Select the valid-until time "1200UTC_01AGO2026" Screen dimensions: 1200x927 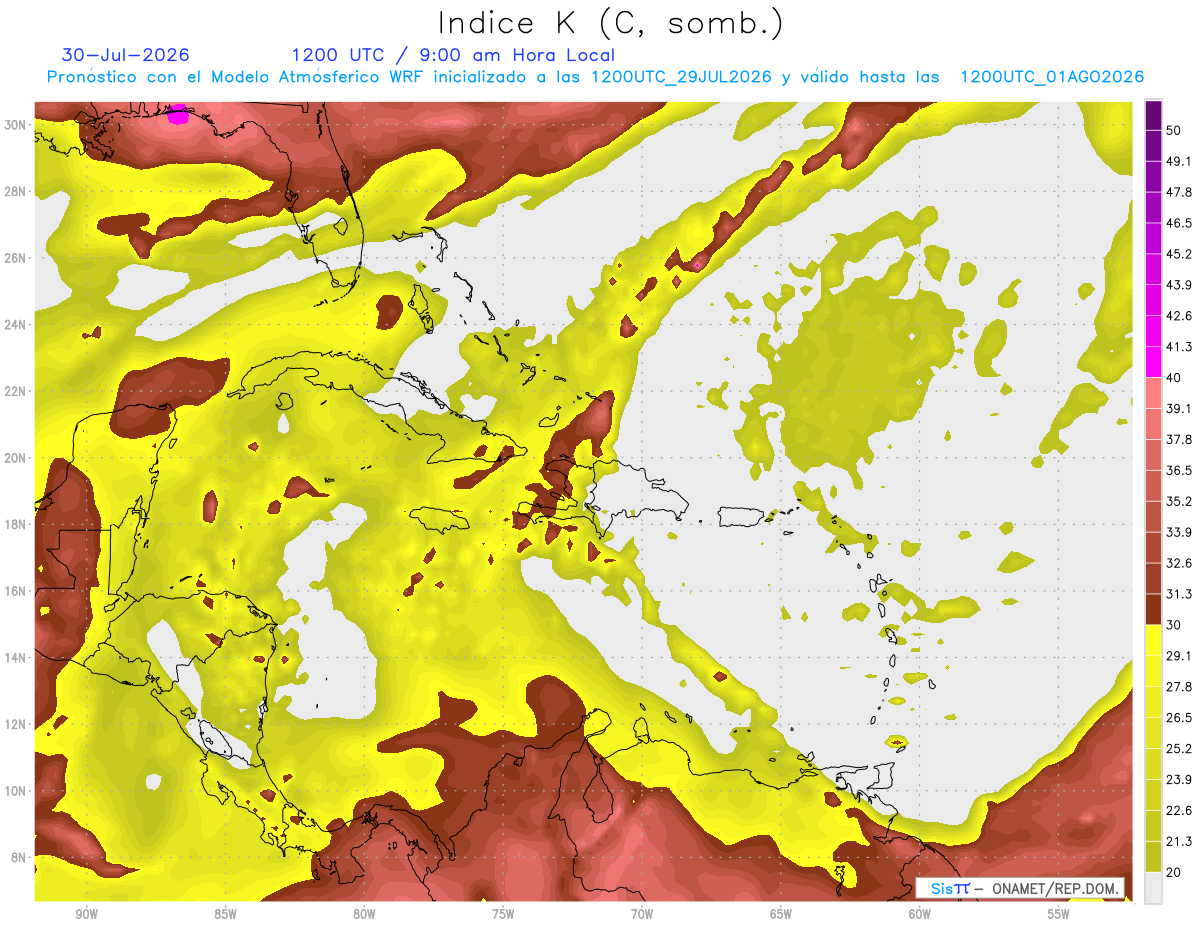(1052, 77)
